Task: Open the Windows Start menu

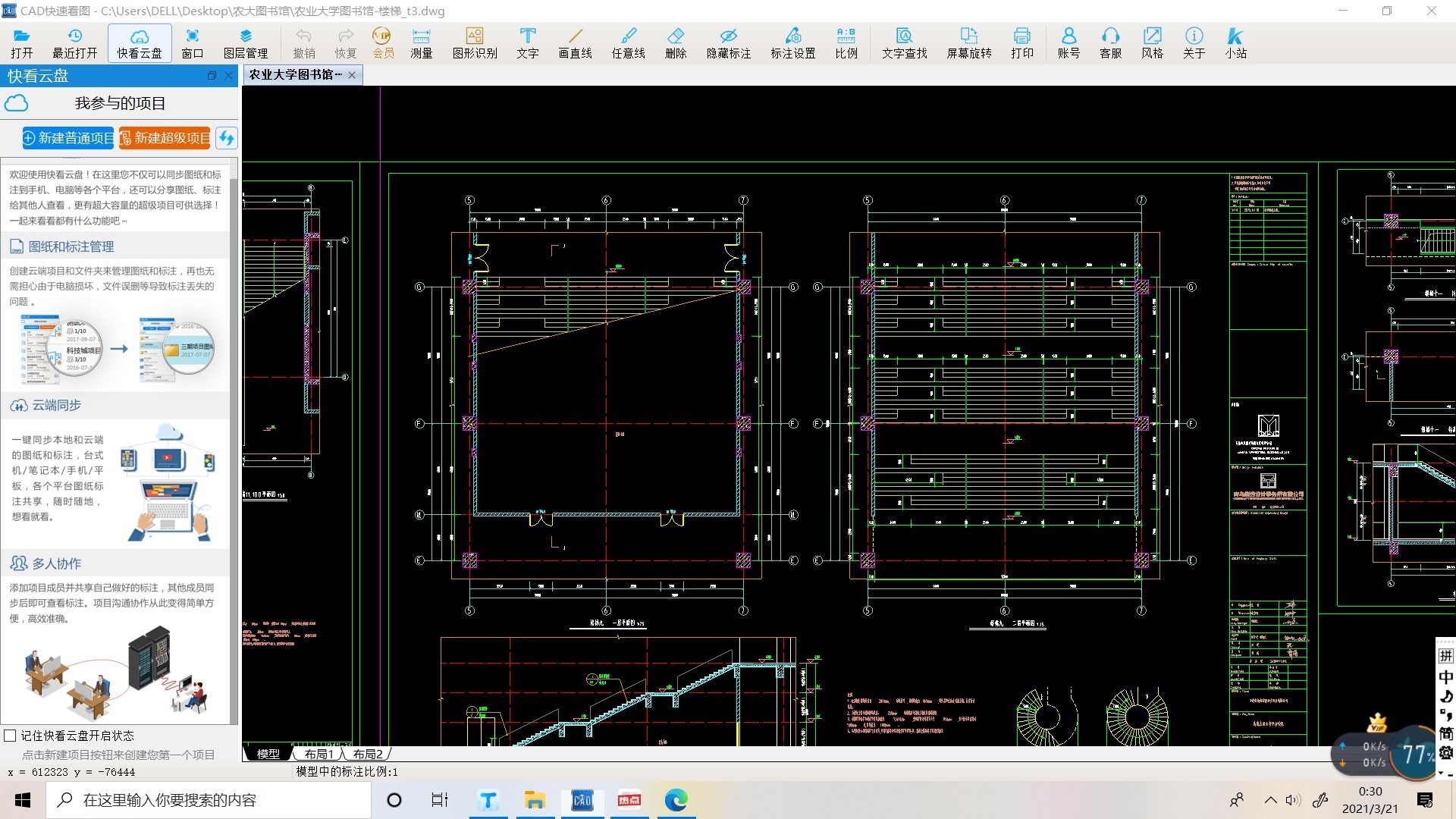Action: 23,800
